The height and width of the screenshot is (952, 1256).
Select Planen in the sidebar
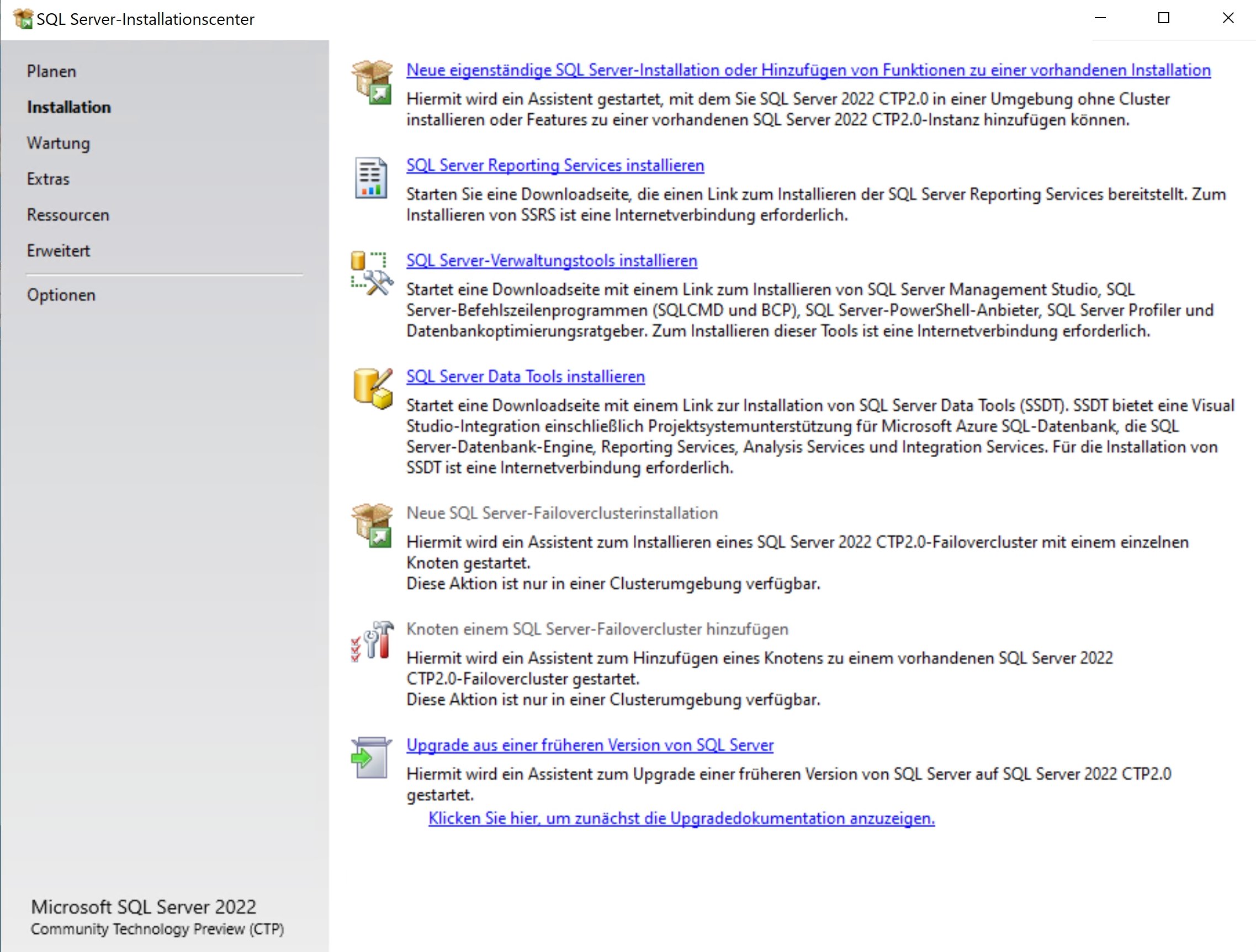click(x=52, y=71)
